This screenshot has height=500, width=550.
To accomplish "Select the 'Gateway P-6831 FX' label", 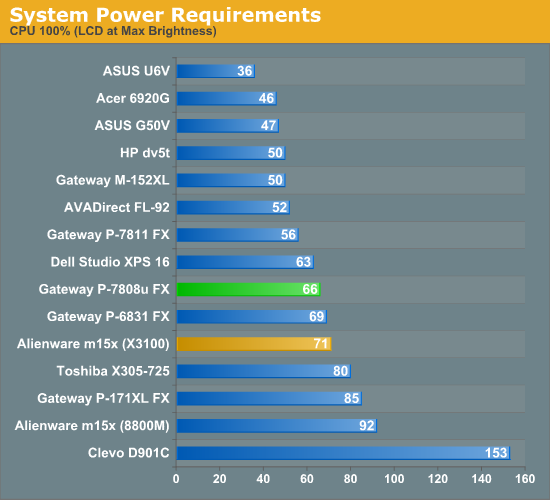I will (108, 316).
